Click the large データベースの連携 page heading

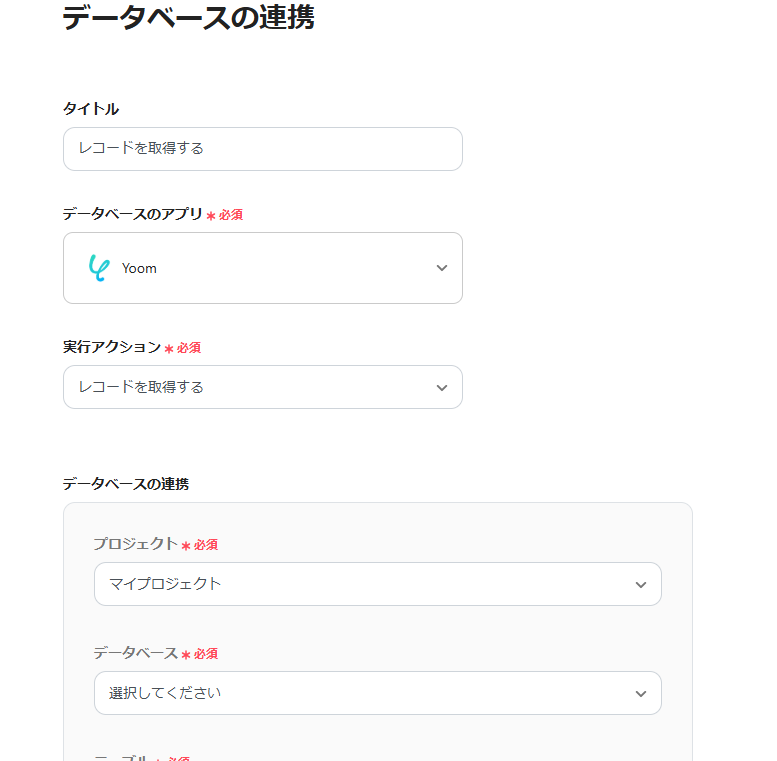[x=188, y=17]
